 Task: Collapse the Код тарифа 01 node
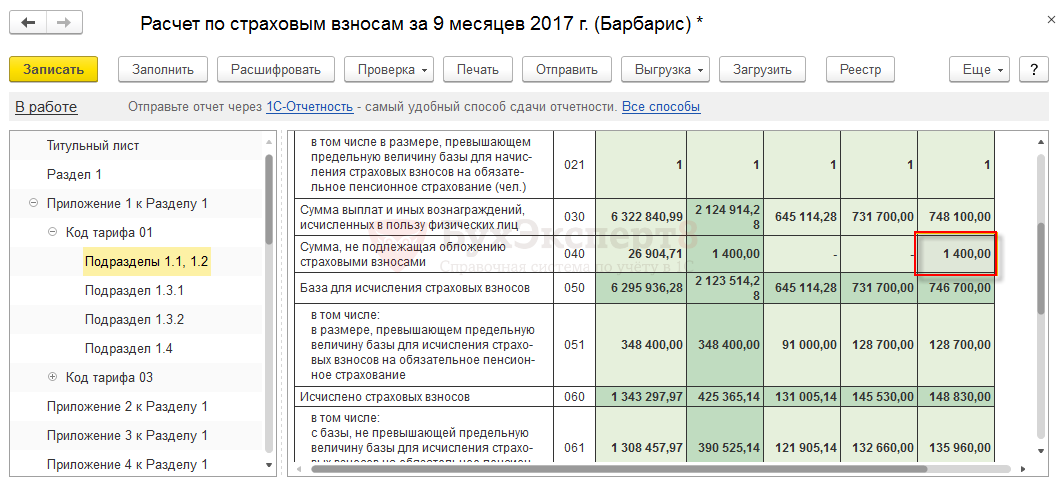(52, 233)
